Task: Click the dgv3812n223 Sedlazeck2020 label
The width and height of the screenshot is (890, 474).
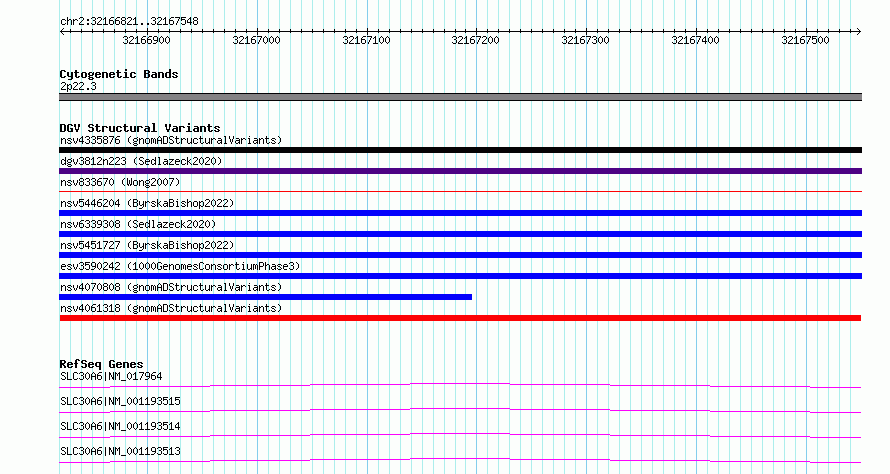Action: (x=141, y=161)
